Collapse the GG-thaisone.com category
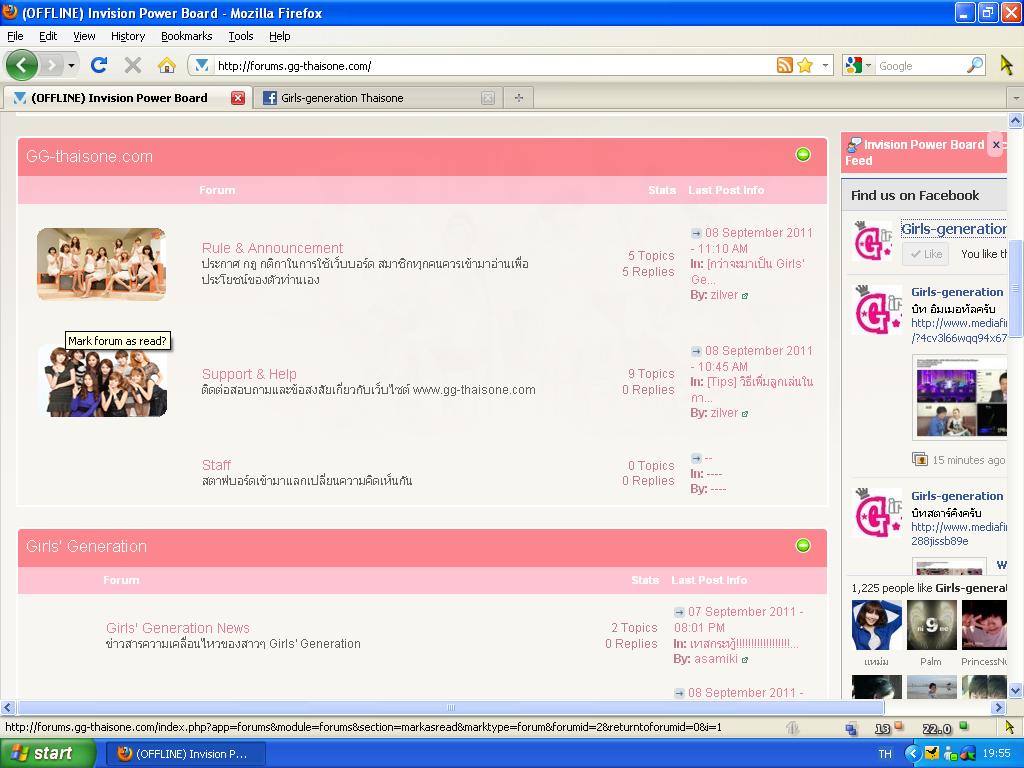The width and height of the screenshot is (1024, 768). [803, 155]
